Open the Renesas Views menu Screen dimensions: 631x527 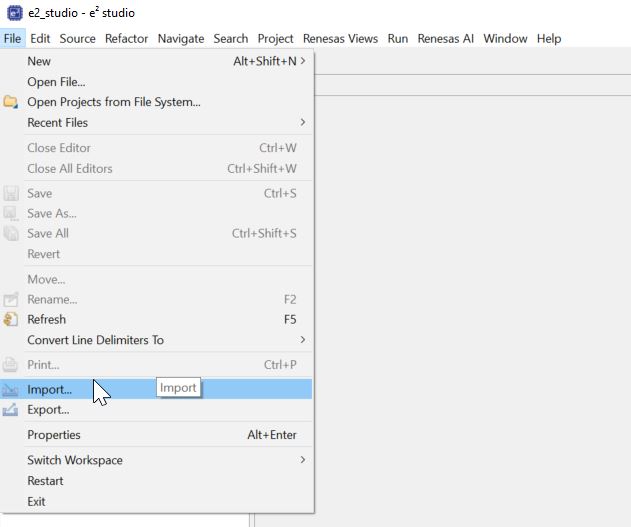click(340, 39)
